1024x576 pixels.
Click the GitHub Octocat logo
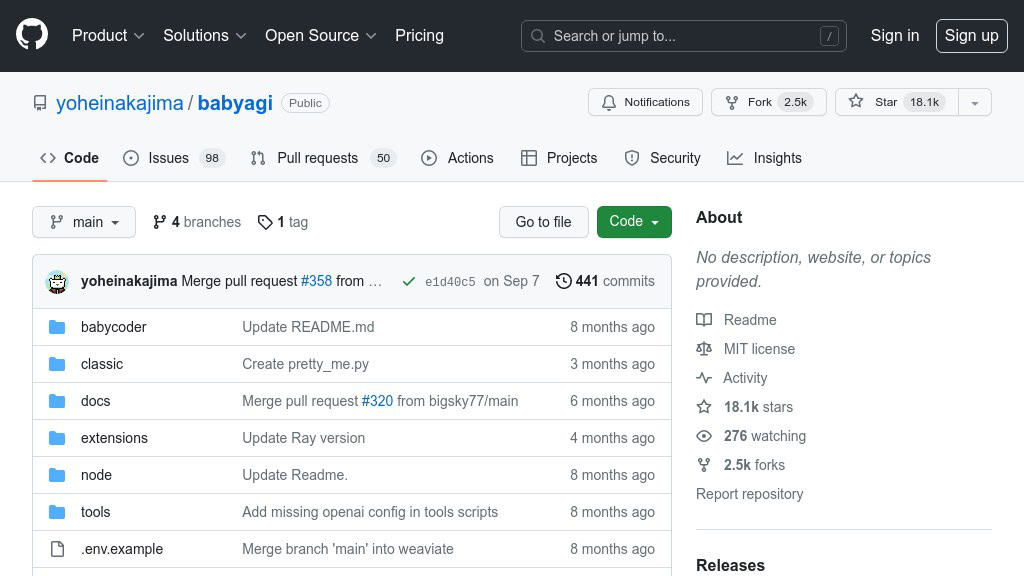click(31, 34)
